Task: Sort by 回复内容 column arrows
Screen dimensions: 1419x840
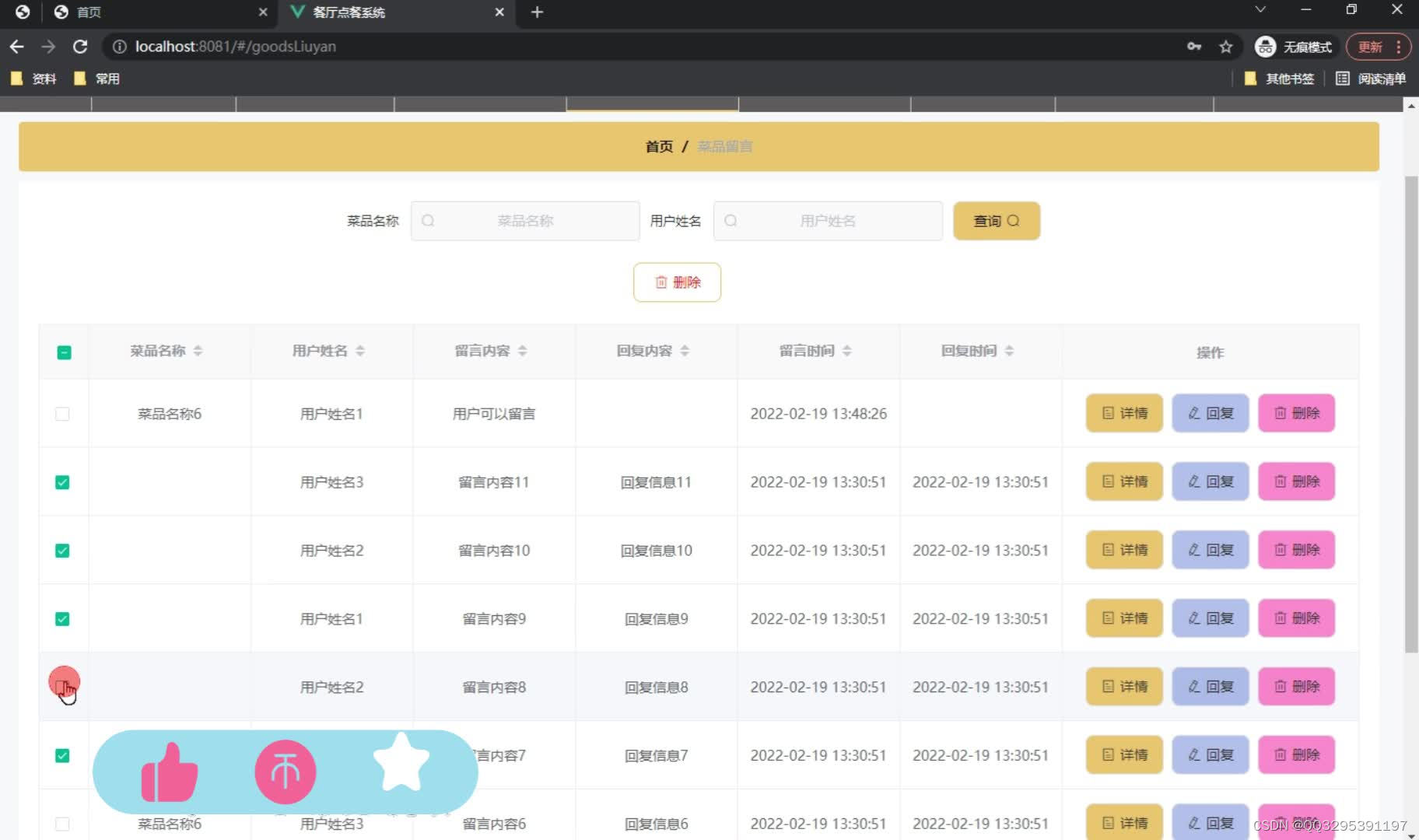Action: coord(684,351)
